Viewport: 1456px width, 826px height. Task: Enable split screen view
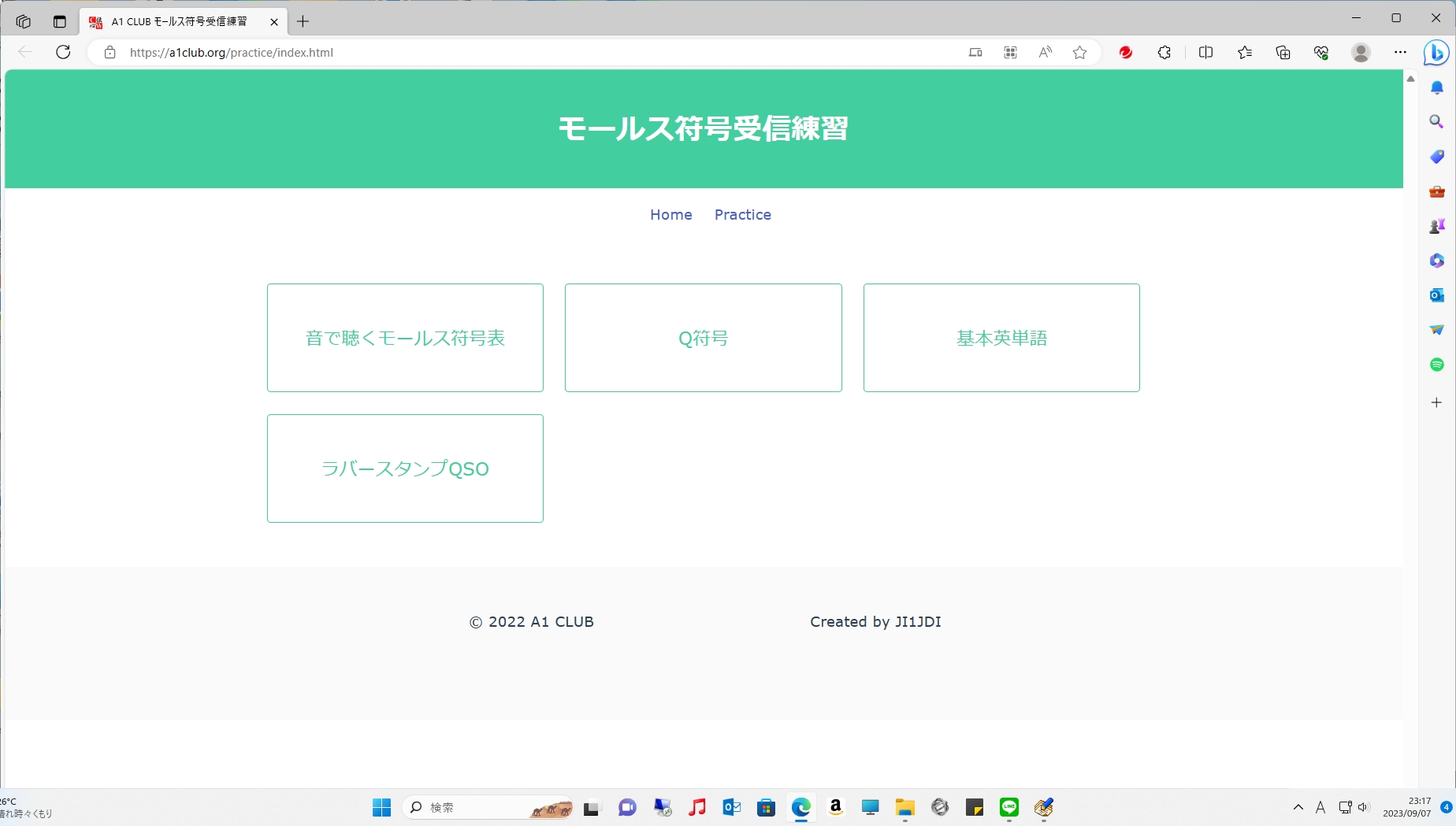1205,52
